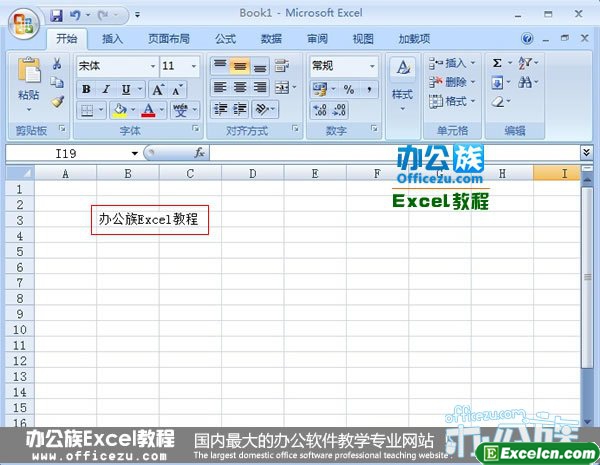
Task: Apply yellow fill color bucket
Action: coord(120,110)
